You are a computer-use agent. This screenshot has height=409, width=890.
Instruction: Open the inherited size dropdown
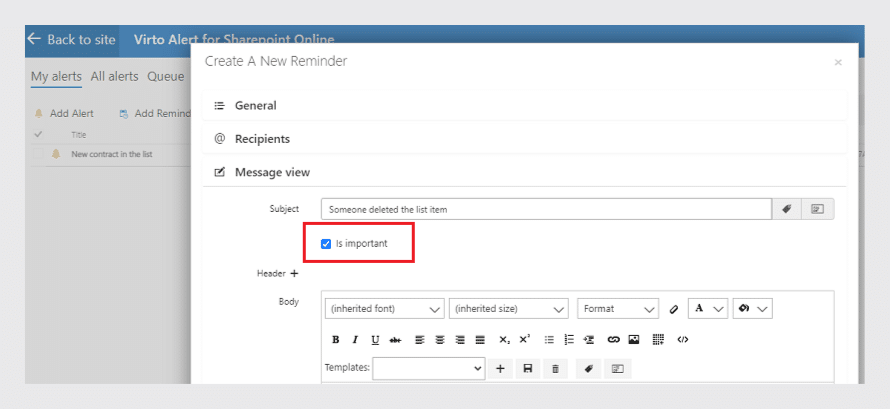click(x=509, y=309)
